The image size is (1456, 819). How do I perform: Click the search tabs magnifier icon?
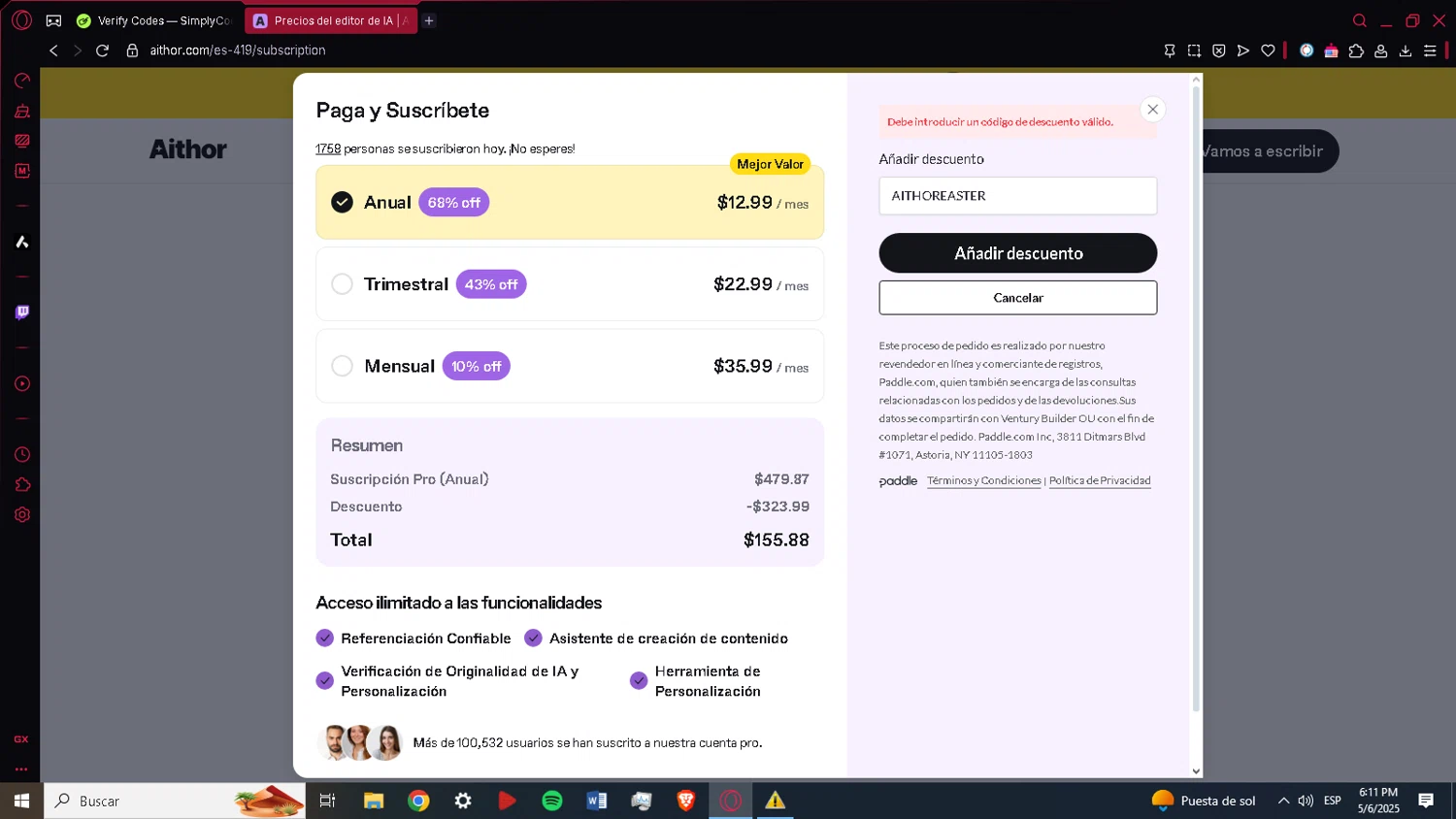point(1360,20)
